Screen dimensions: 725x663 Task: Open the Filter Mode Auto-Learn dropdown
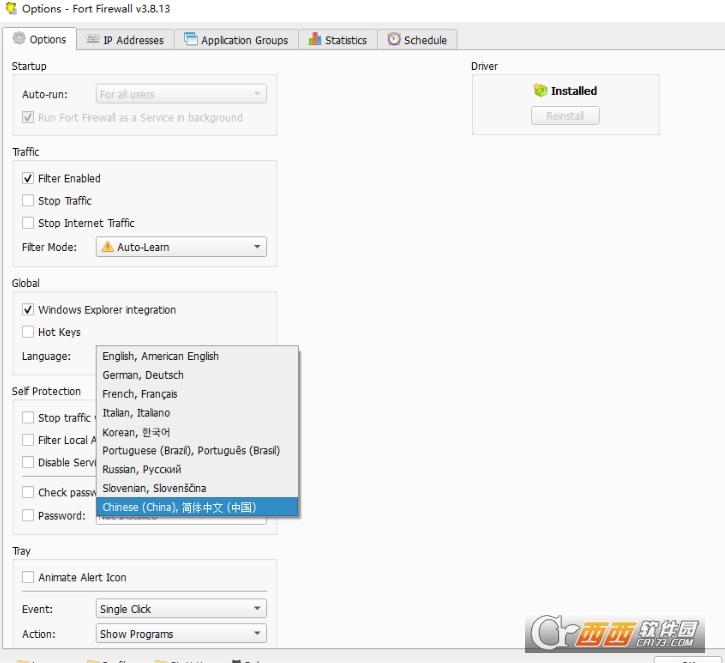coord(181,247)
